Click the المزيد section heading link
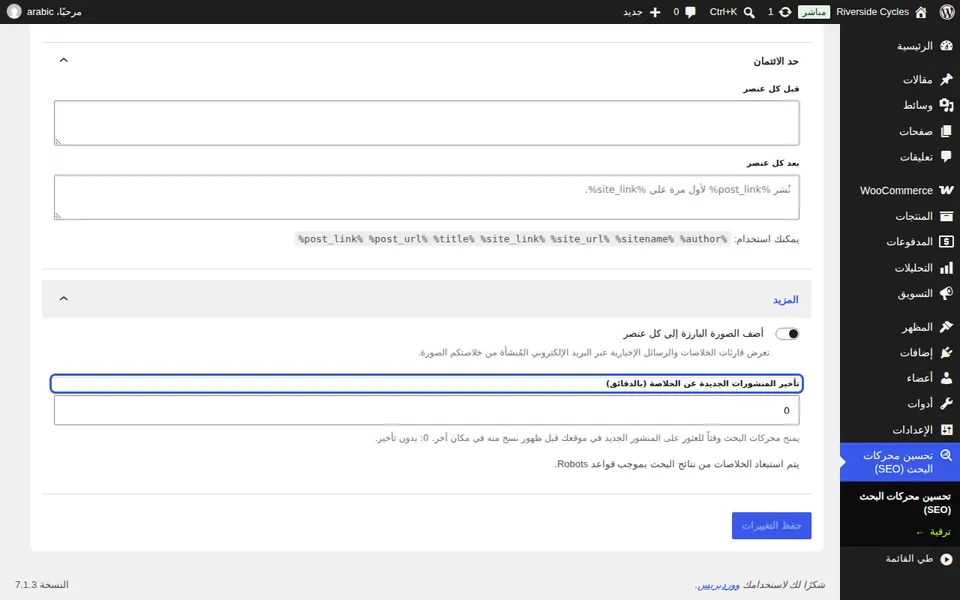The image size is (960, 600). point(786,299)
